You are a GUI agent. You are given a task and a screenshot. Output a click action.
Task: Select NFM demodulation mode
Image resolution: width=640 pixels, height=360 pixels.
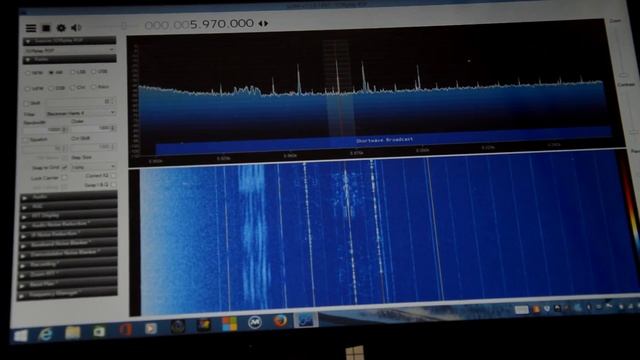(x=34, y=73)
